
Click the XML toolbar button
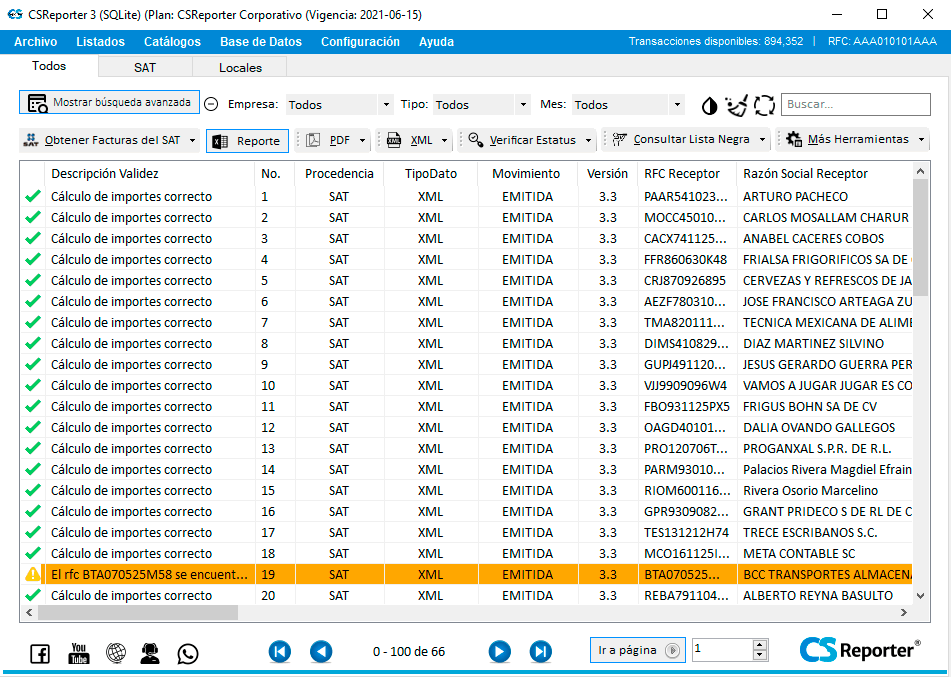click(411, 140)
